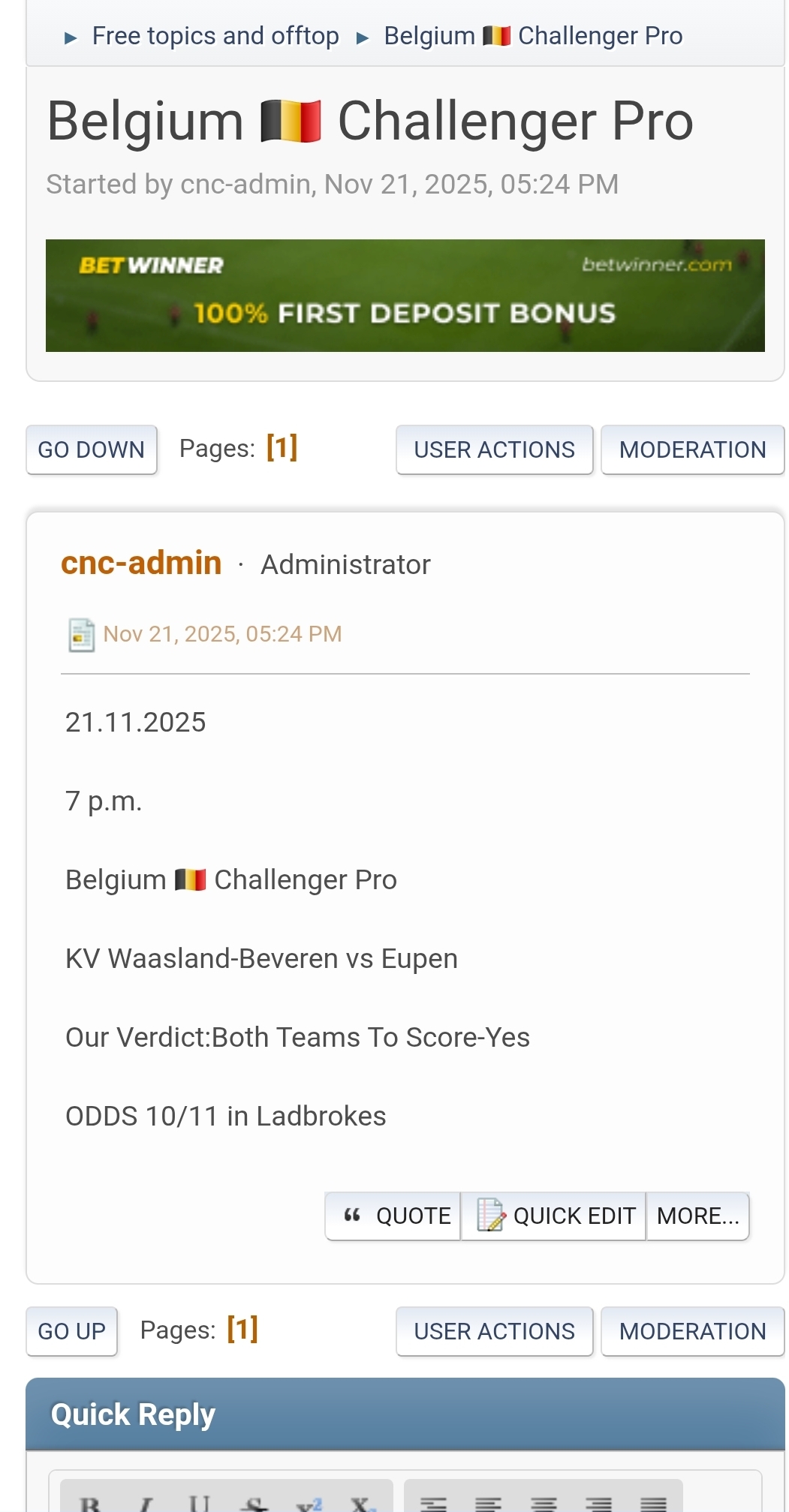Click the BetWinner deposit bonus banner
Screen dimensions: 789x1512
click(x=405, y=296)
